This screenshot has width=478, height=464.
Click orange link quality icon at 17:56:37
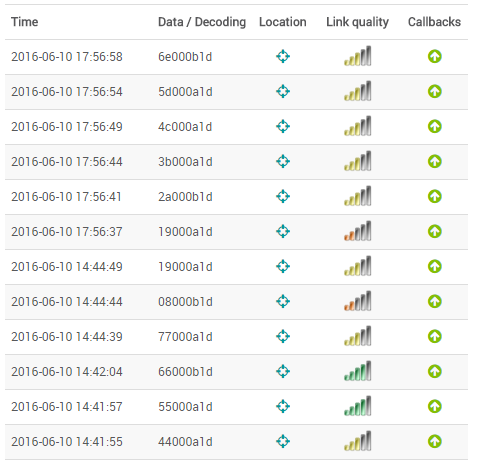(x=358, y=231)
